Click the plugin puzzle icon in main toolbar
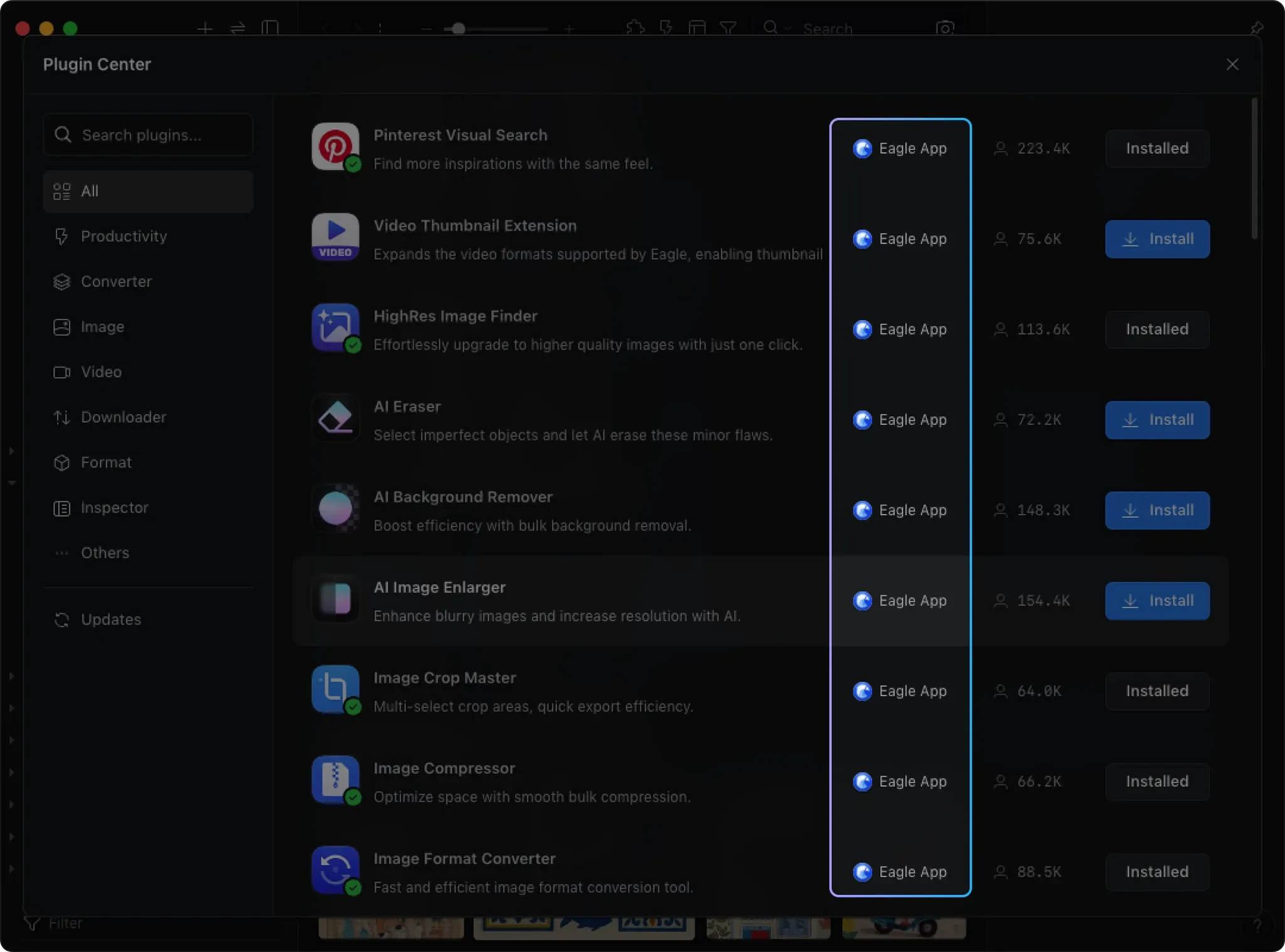Image resolution: width=1285 pixels, height=952 pixels. pos(636,28)
